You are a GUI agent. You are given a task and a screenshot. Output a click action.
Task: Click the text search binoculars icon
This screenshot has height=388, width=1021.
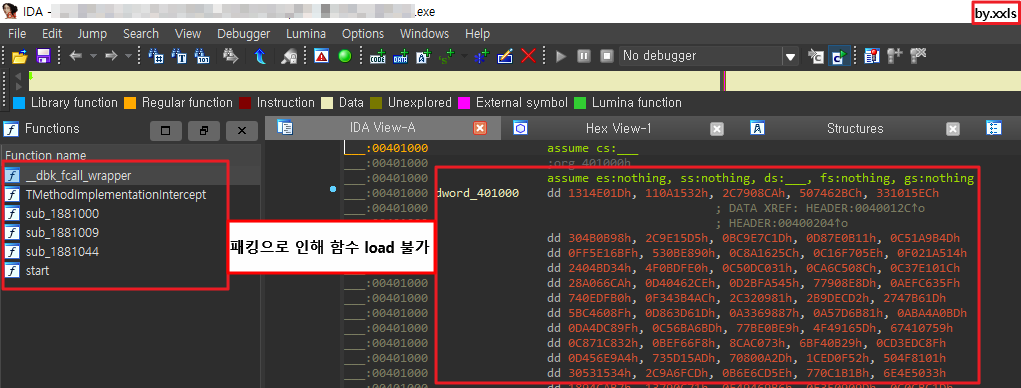[179, 56]
